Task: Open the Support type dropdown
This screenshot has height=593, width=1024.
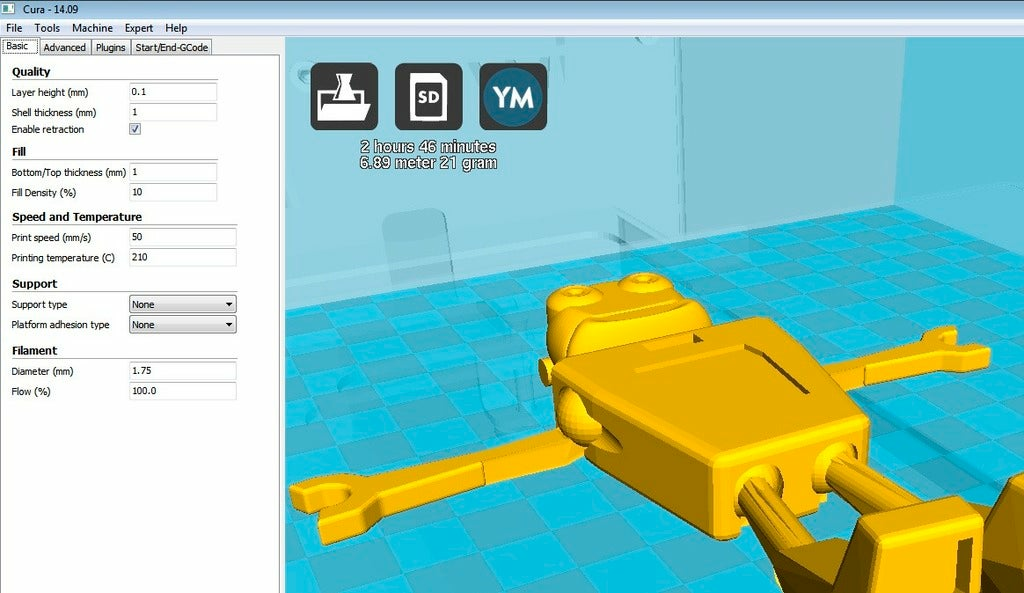Action: [x=182, y=303]
